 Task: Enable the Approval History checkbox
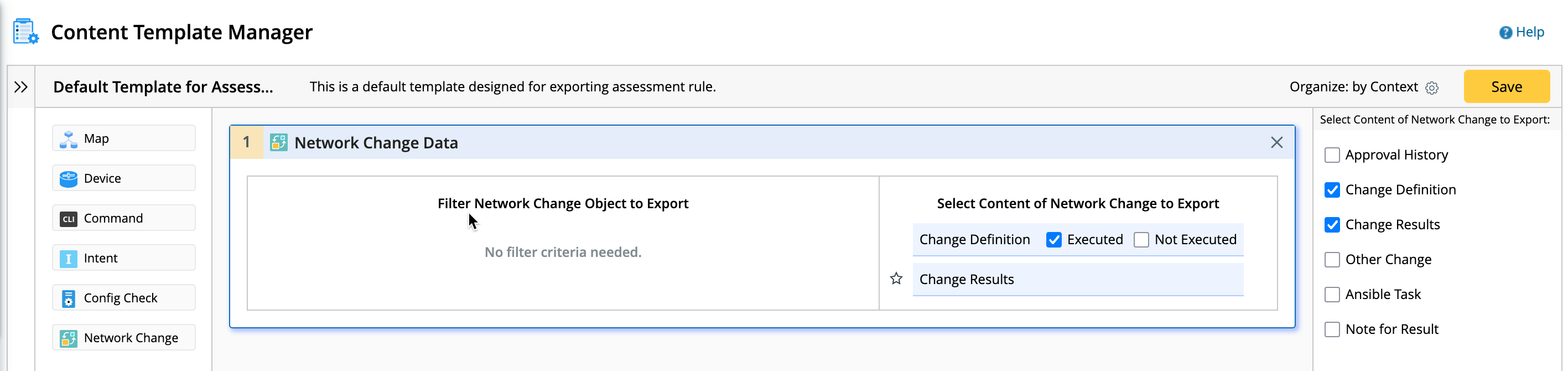1332,156
